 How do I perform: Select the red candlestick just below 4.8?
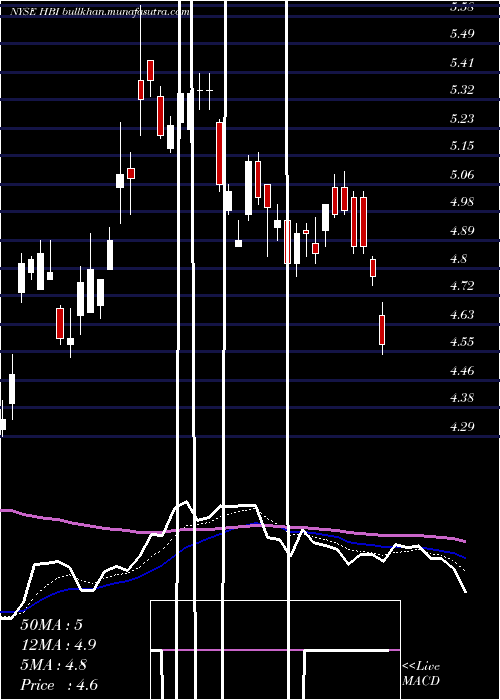[x=373, y=268]
